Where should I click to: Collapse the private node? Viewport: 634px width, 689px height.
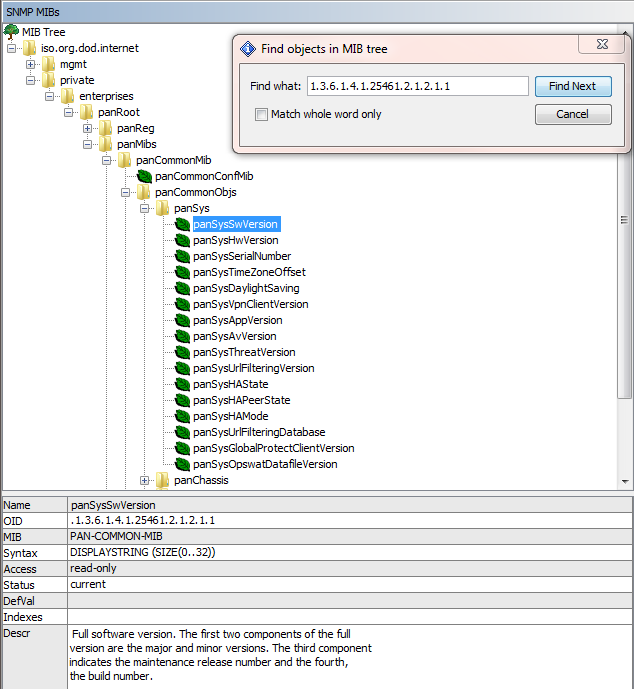pos(30,80)
